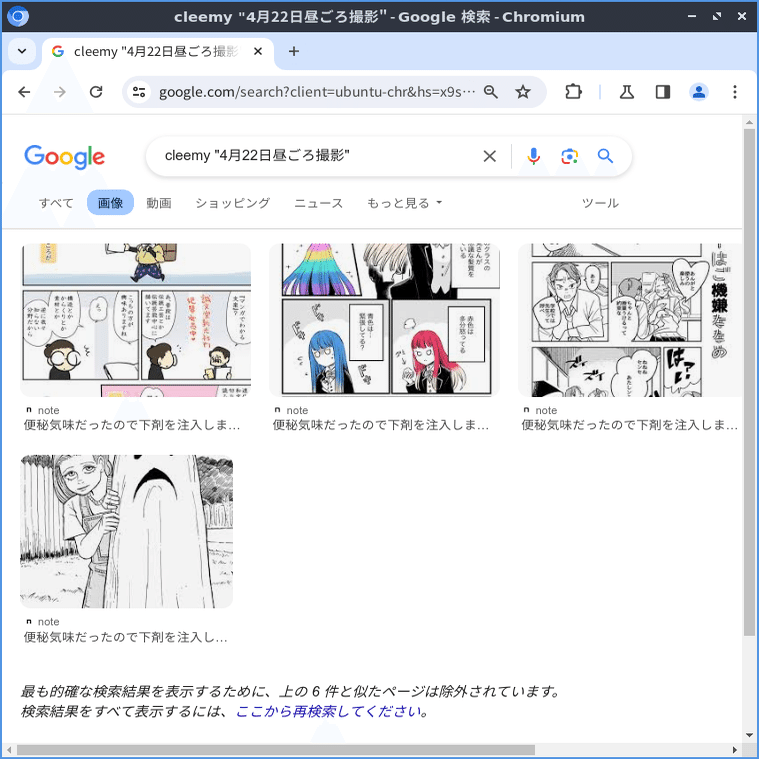
Task: Open the ツール search tools
Action: 600,203
